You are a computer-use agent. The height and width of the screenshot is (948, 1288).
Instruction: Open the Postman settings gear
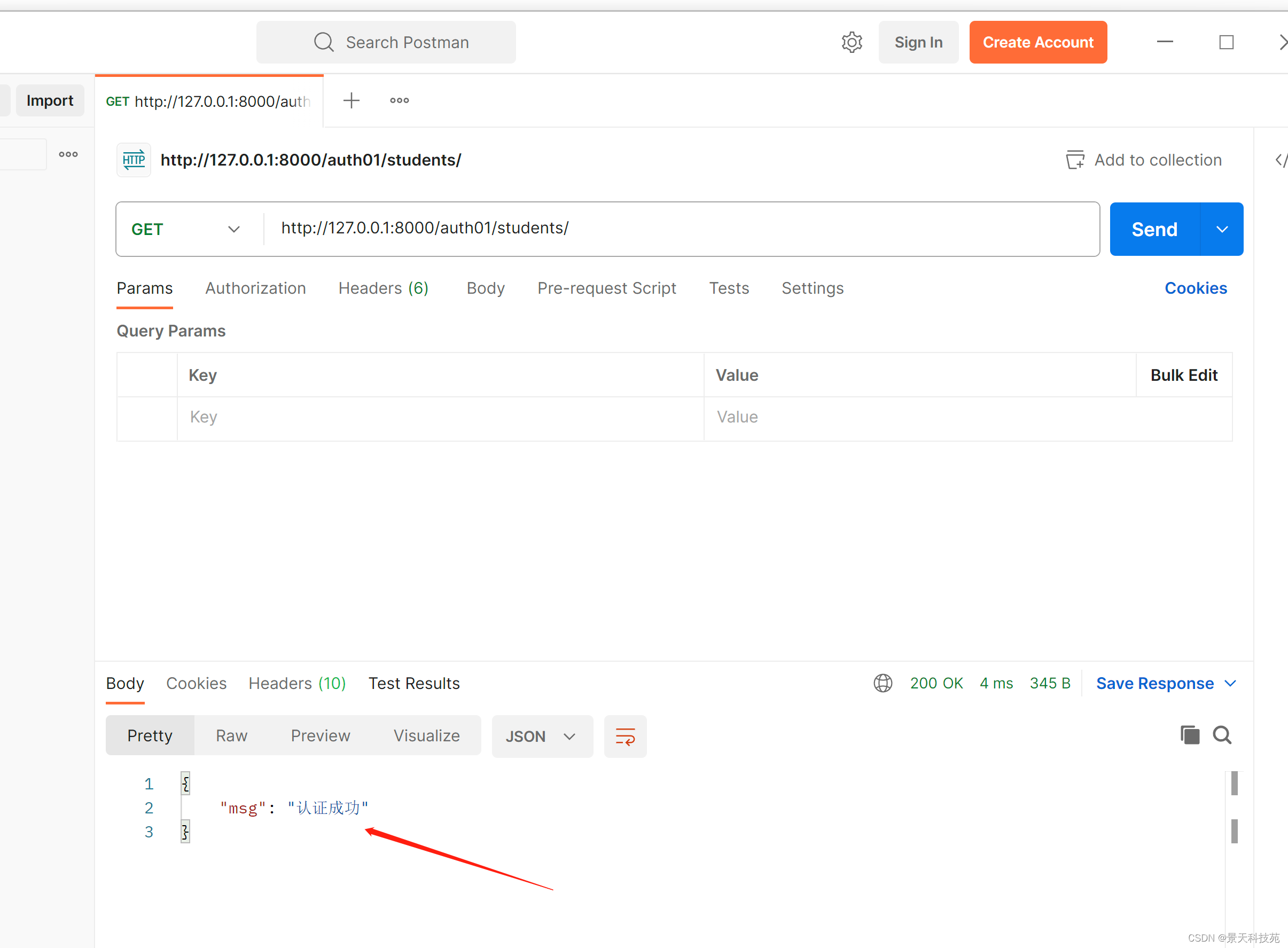(x=852, y=43)
